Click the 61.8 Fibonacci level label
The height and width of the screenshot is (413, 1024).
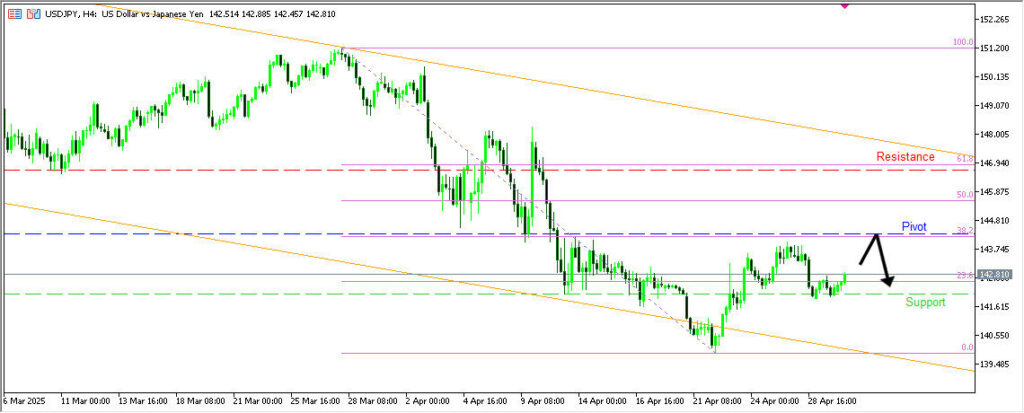point(964,159)
